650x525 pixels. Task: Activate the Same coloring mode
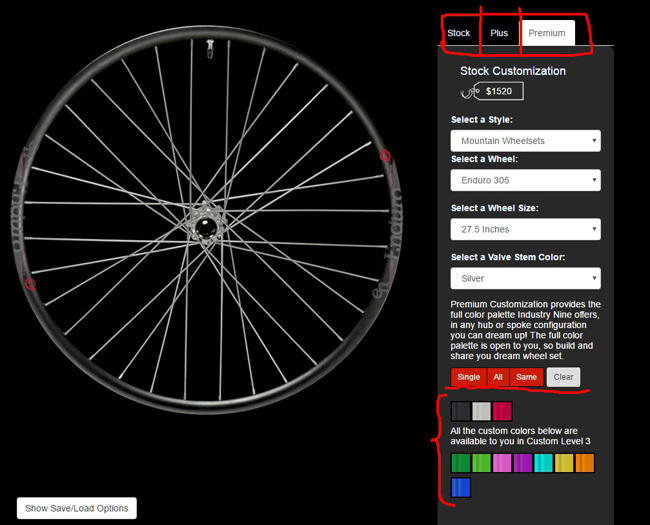[526, 377]
